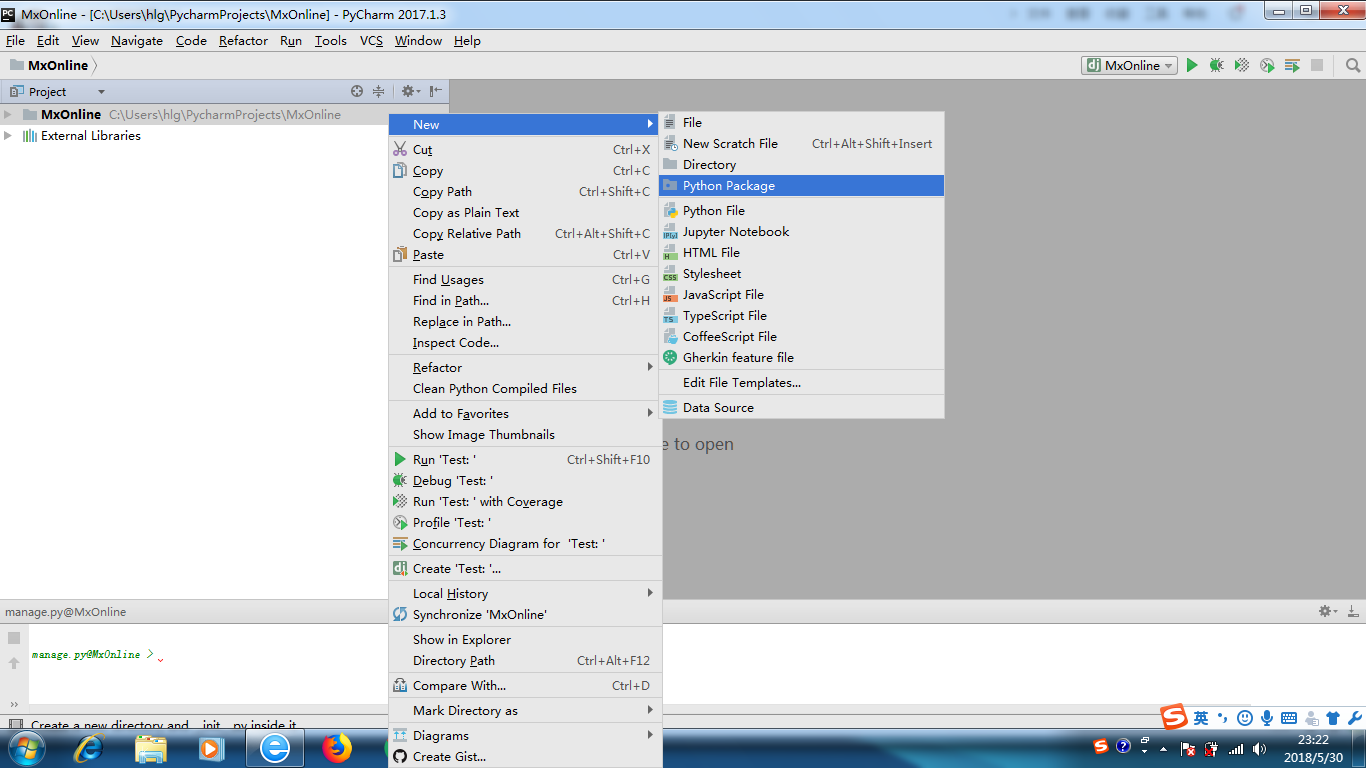This screenshot has height=768, width=1366.
Task: Click the concurrency diagram run icon
Action: (x=1292, y=65)
